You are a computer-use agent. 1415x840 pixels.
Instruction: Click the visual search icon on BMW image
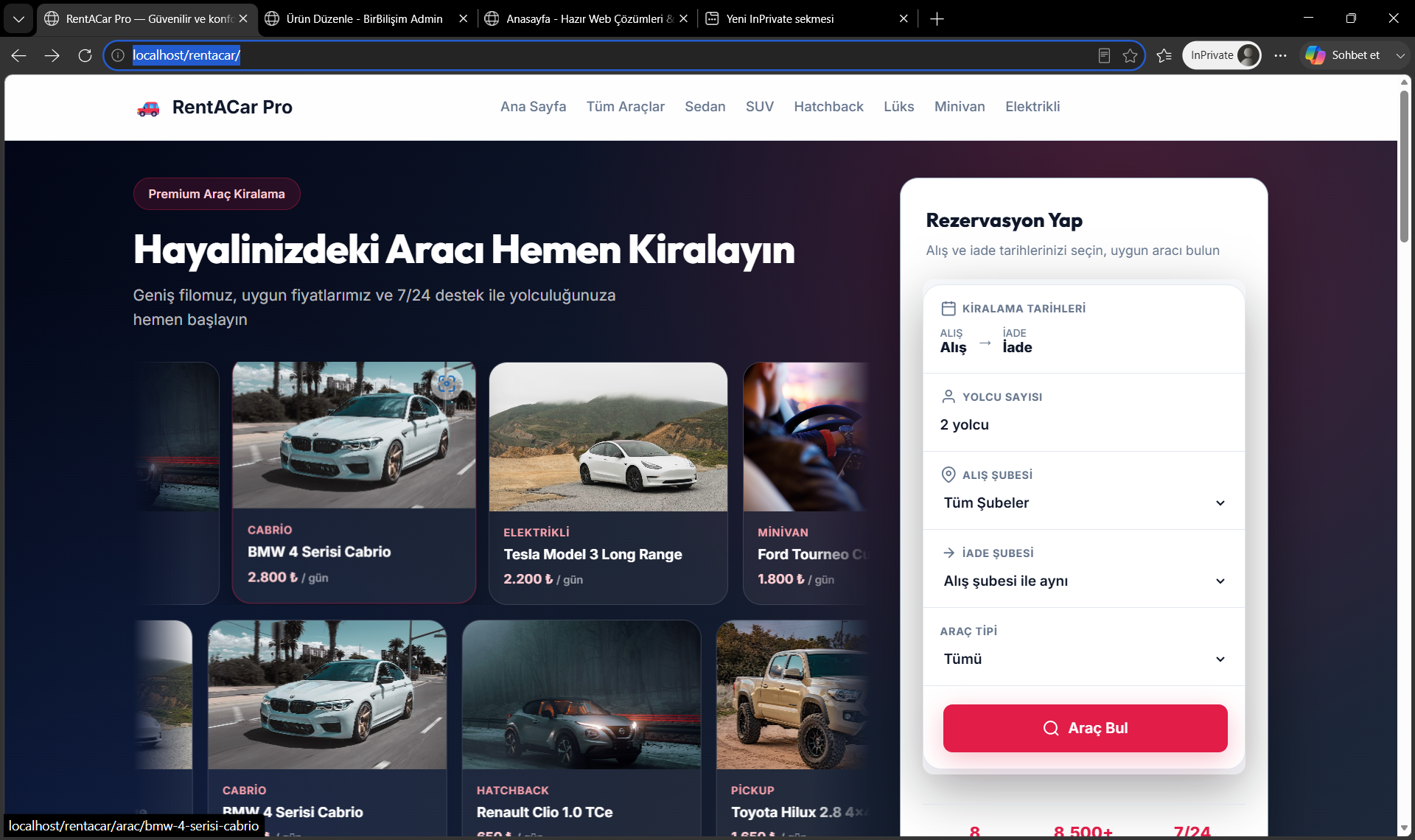coord(447,383)
